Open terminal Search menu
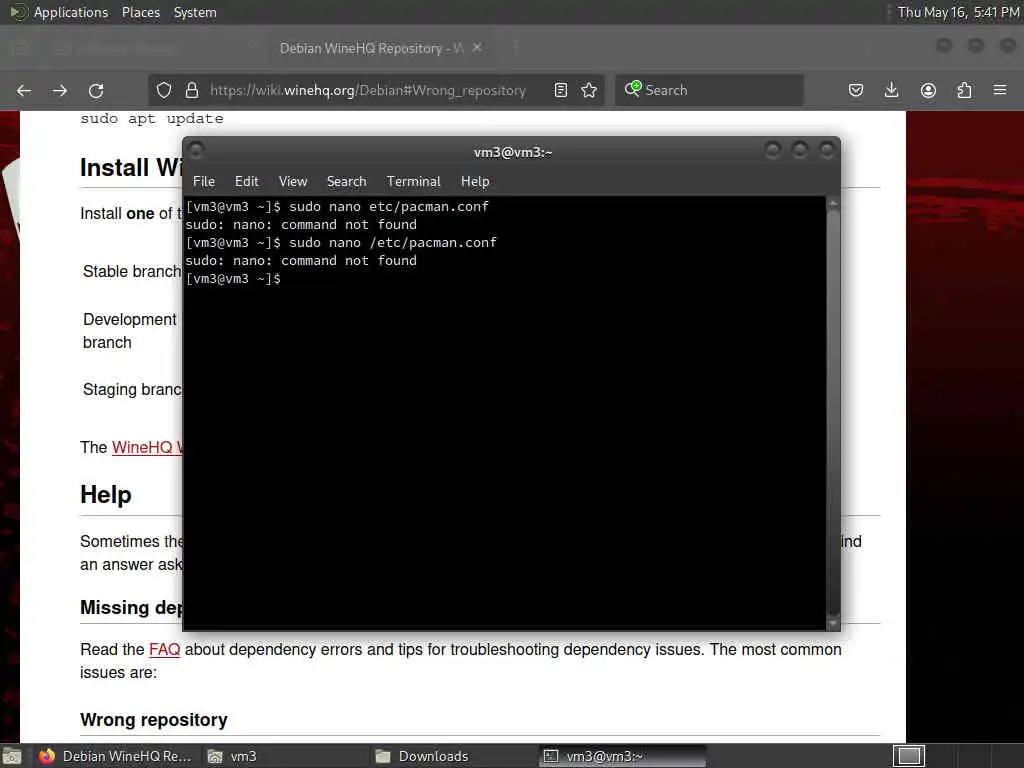This screenshot has height=768, width=1024. point(346,182)
